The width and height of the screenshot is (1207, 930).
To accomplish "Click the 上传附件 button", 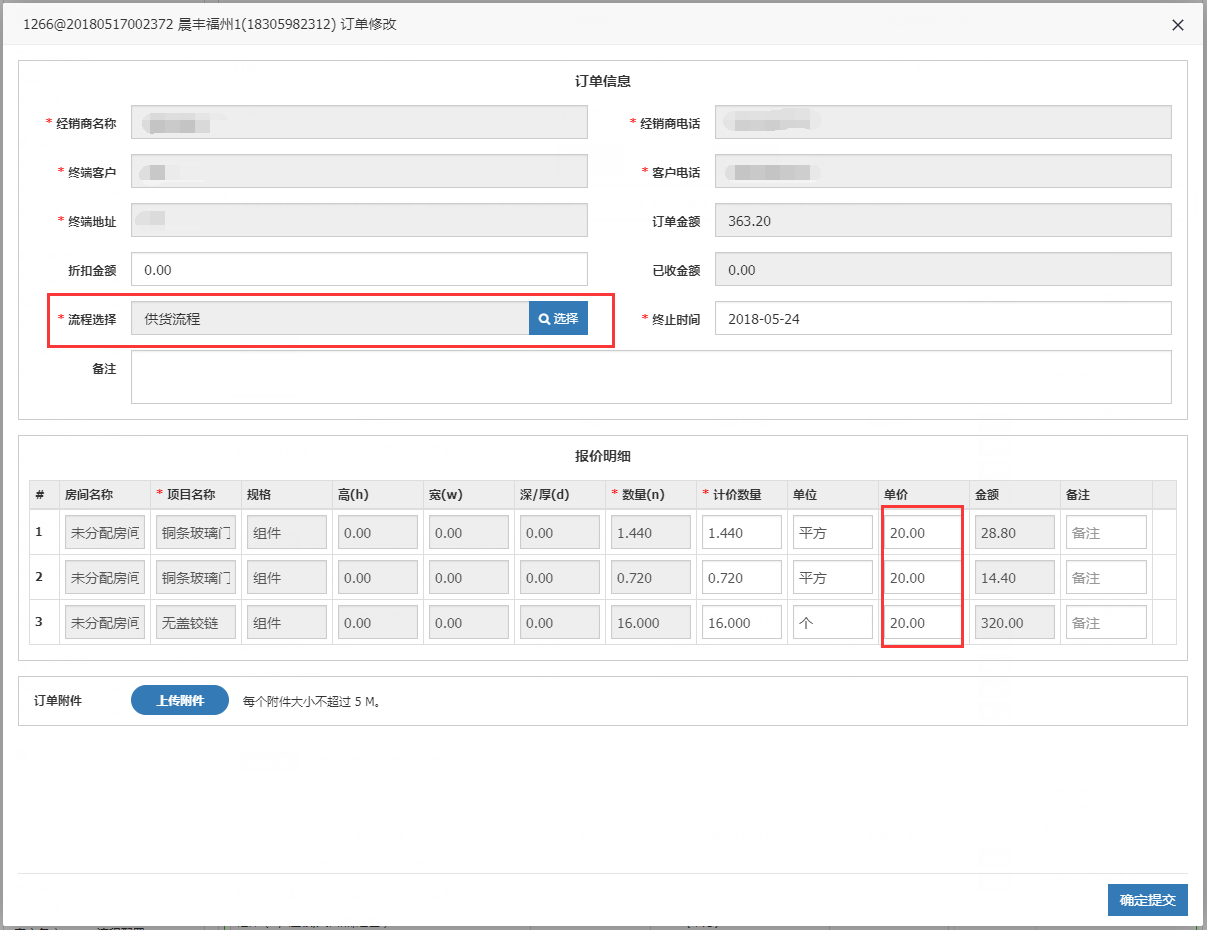I will tap(180, 701).
